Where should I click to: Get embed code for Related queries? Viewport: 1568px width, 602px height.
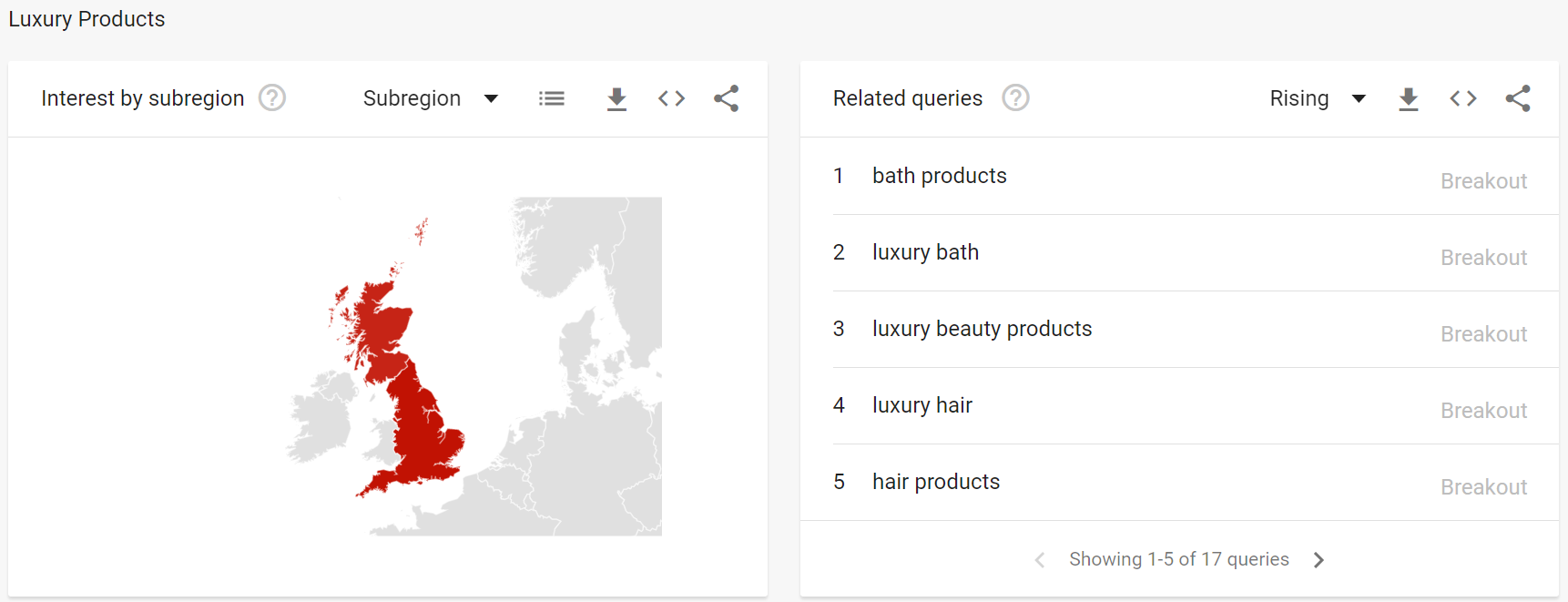tap(1463, 98)
